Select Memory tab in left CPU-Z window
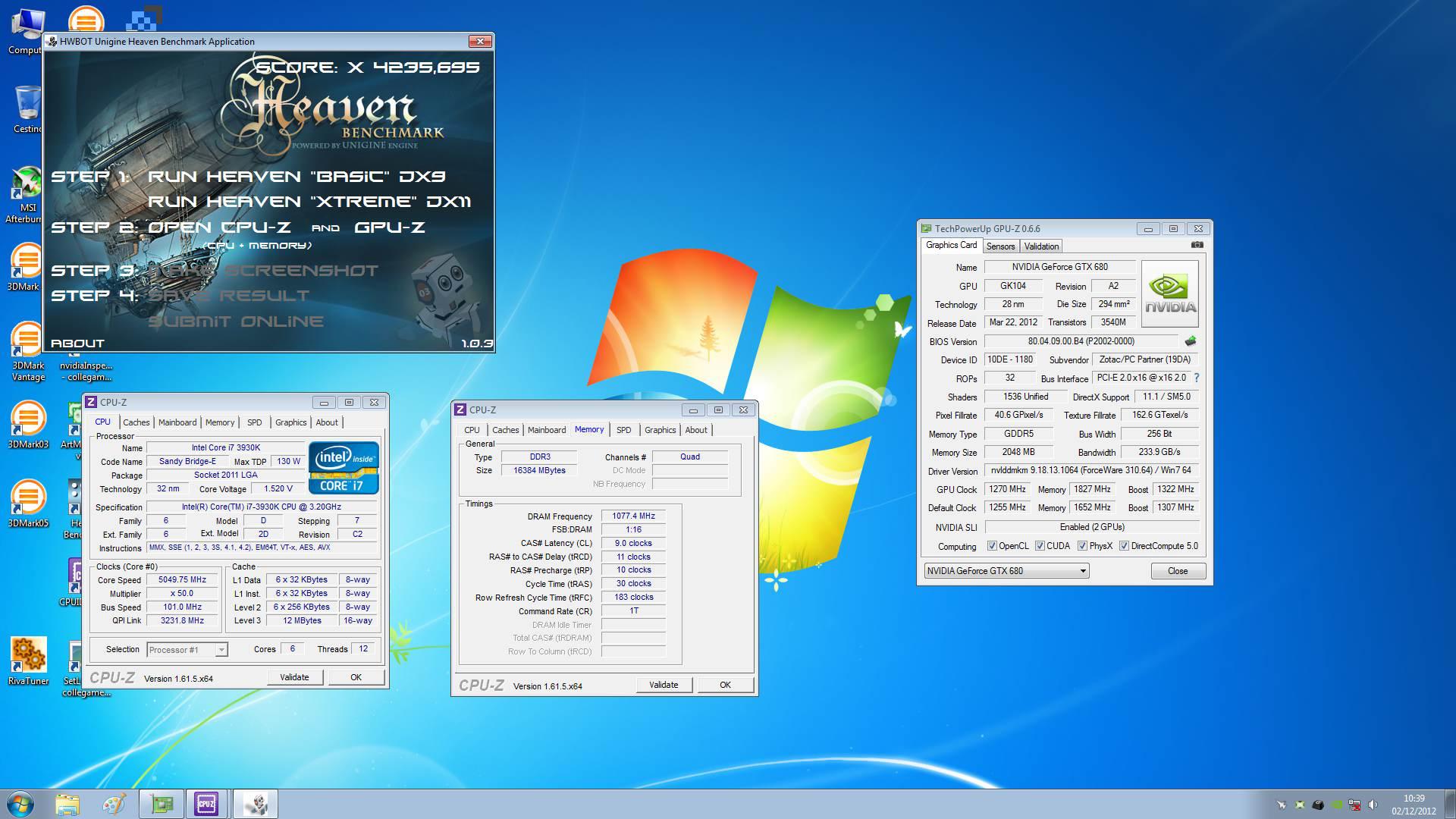The image size is (1456, 819). point(220,422)
